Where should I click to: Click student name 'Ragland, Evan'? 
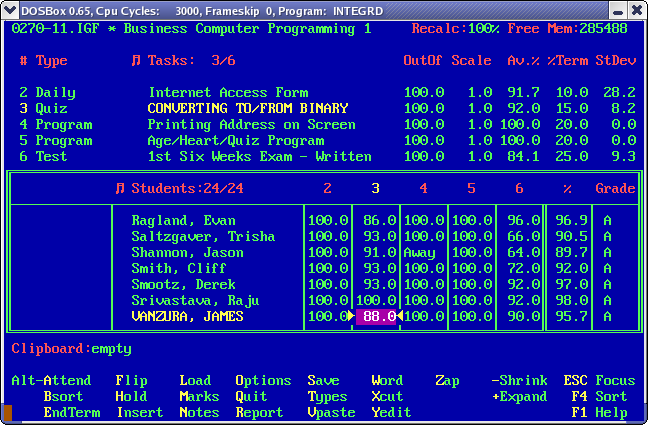183,220
